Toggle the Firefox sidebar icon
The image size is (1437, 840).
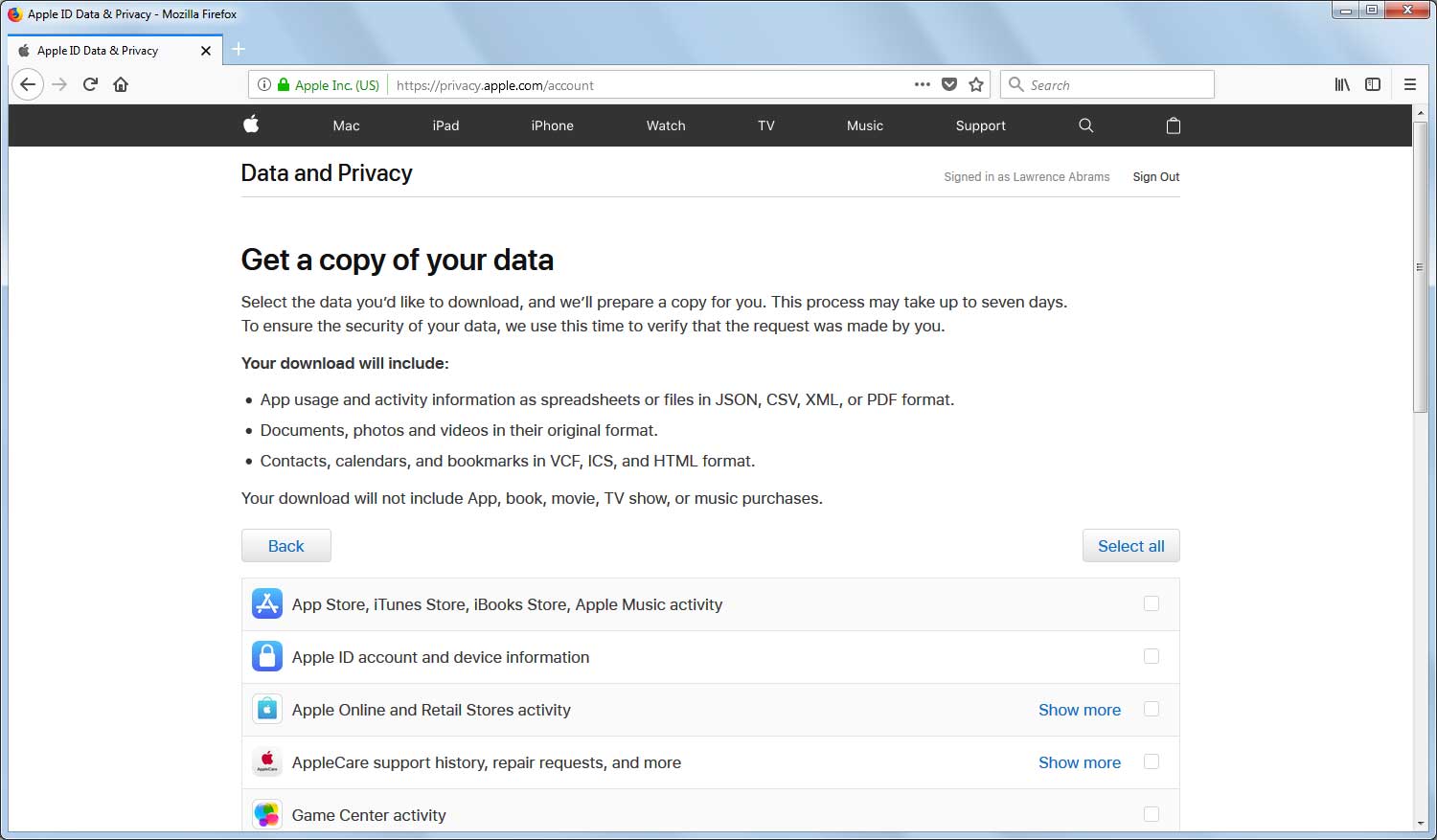click(x=1373, y=84)
